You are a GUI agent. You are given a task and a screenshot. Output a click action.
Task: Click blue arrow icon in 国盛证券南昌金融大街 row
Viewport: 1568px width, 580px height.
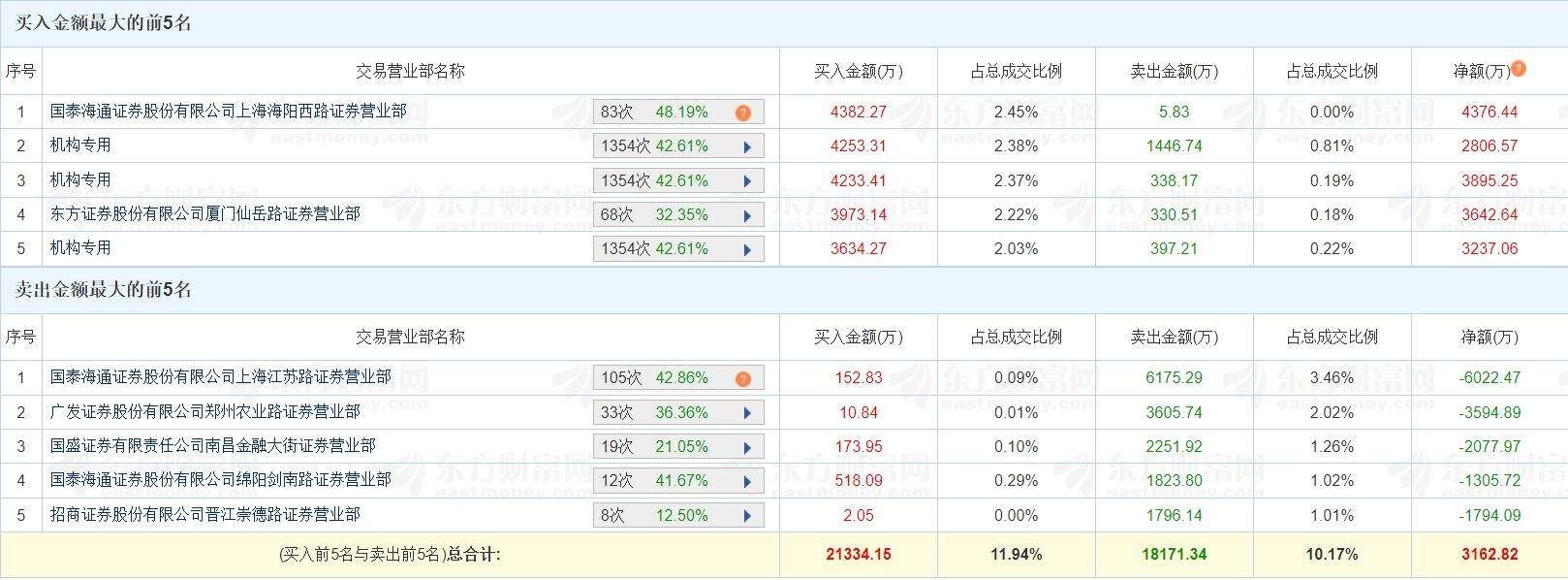[747, 447]
